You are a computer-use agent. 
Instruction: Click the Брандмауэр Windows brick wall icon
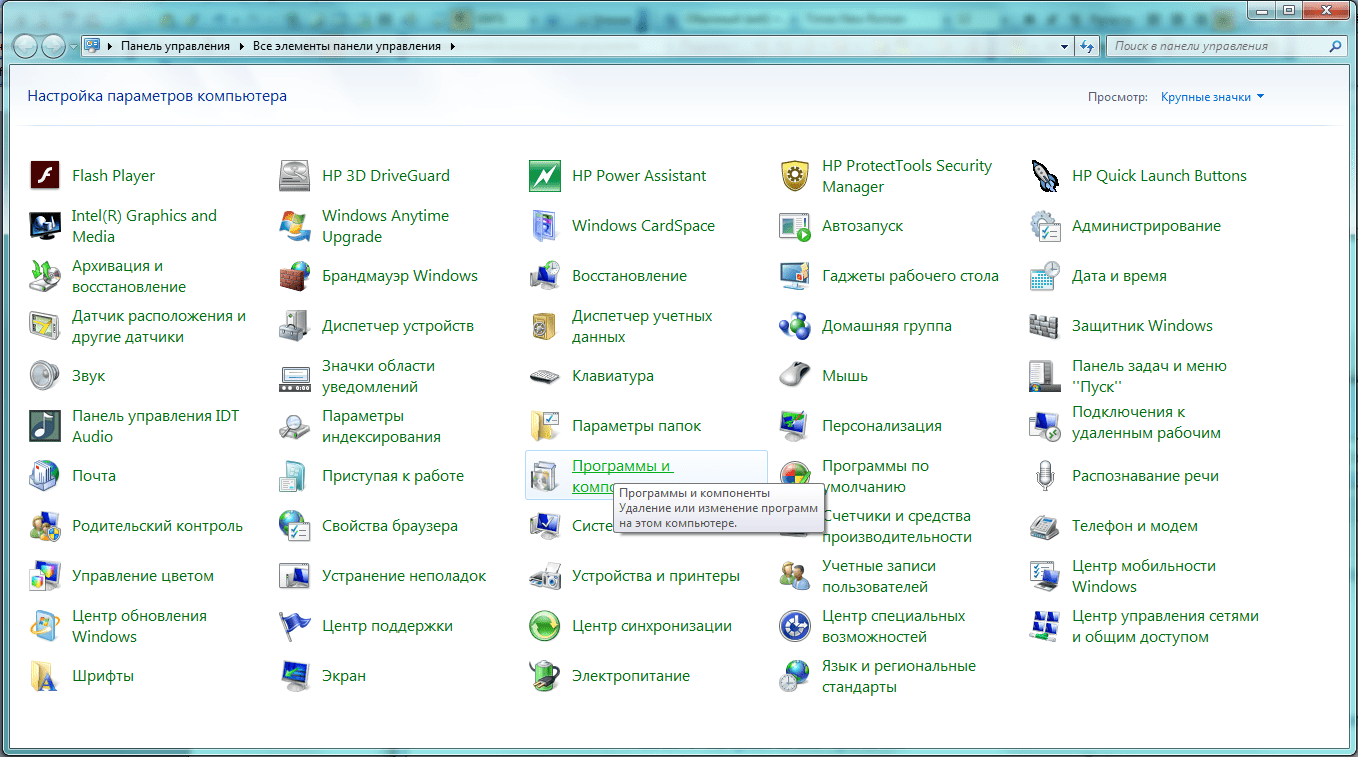click(295, 276)
